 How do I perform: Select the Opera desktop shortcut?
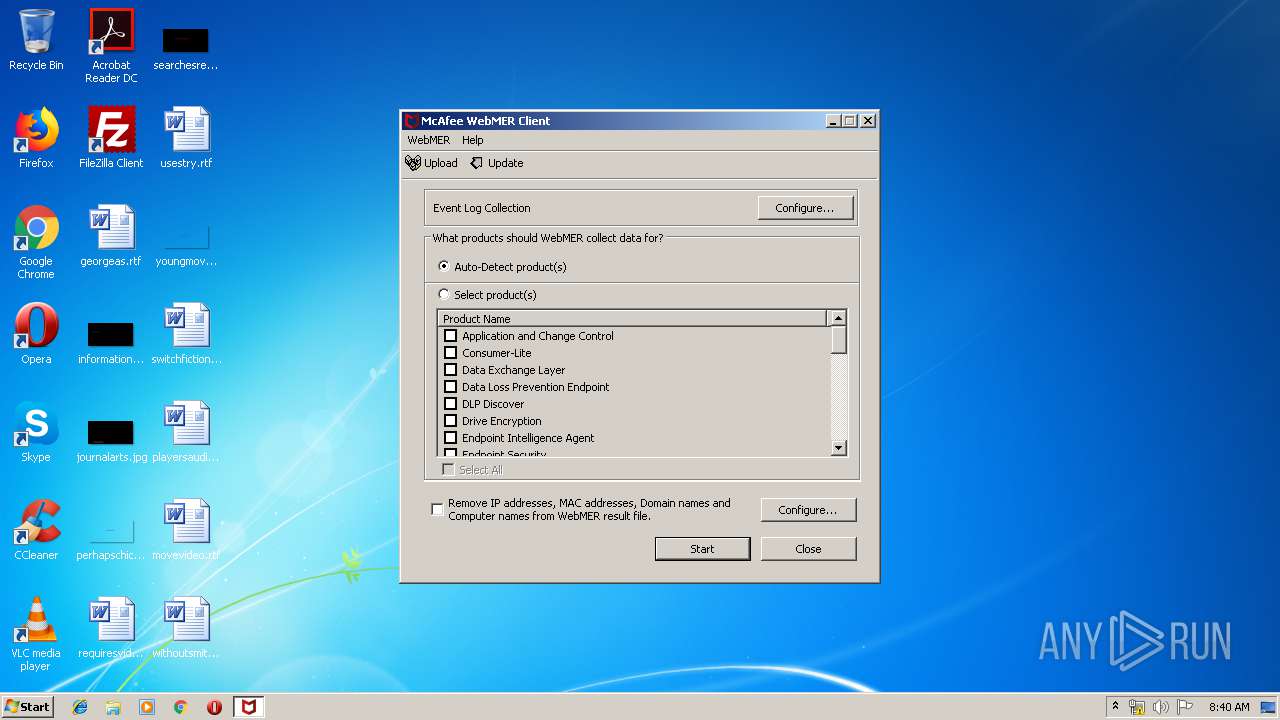[36, 334]
